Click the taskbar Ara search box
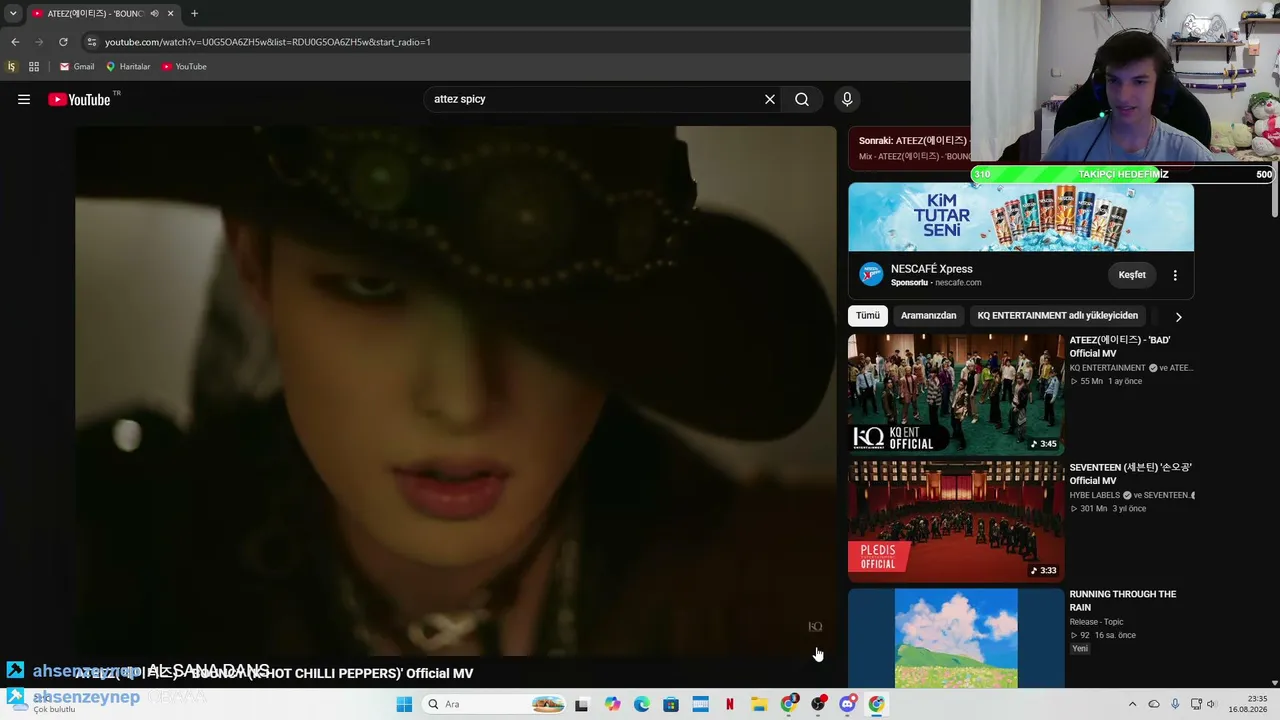1280x720 pixels. coord(493,704)
